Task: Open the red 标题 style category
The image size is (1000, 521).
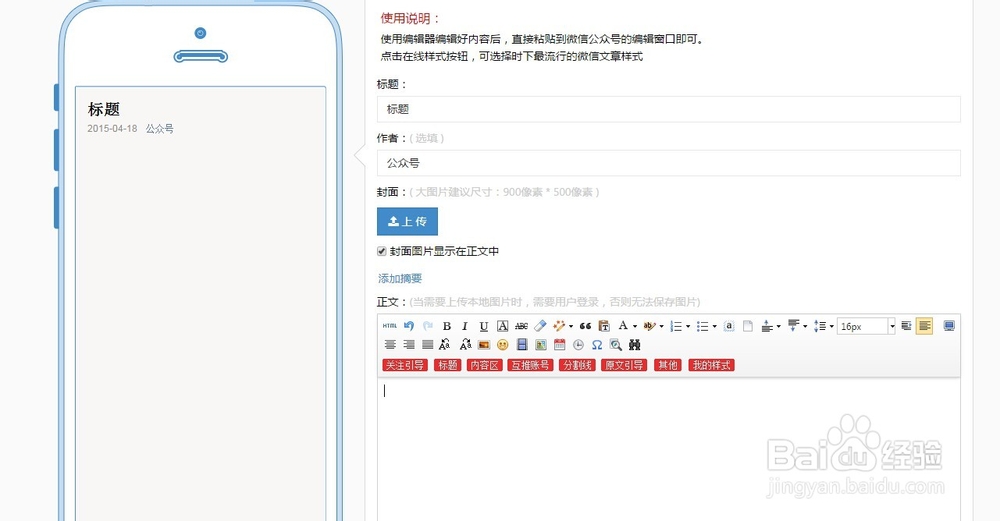Action: click(448, 365)
